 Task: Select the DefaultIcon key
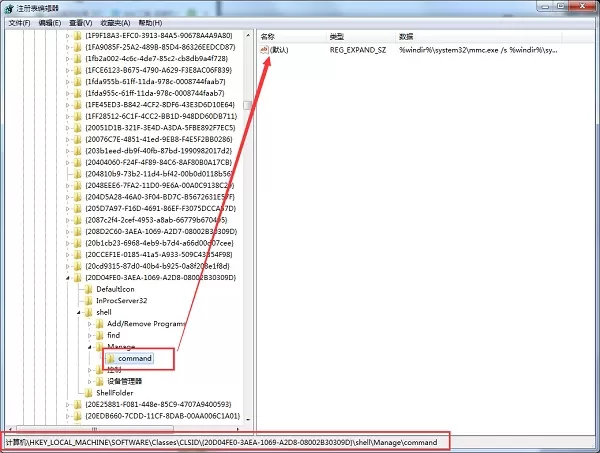[115, 289]
